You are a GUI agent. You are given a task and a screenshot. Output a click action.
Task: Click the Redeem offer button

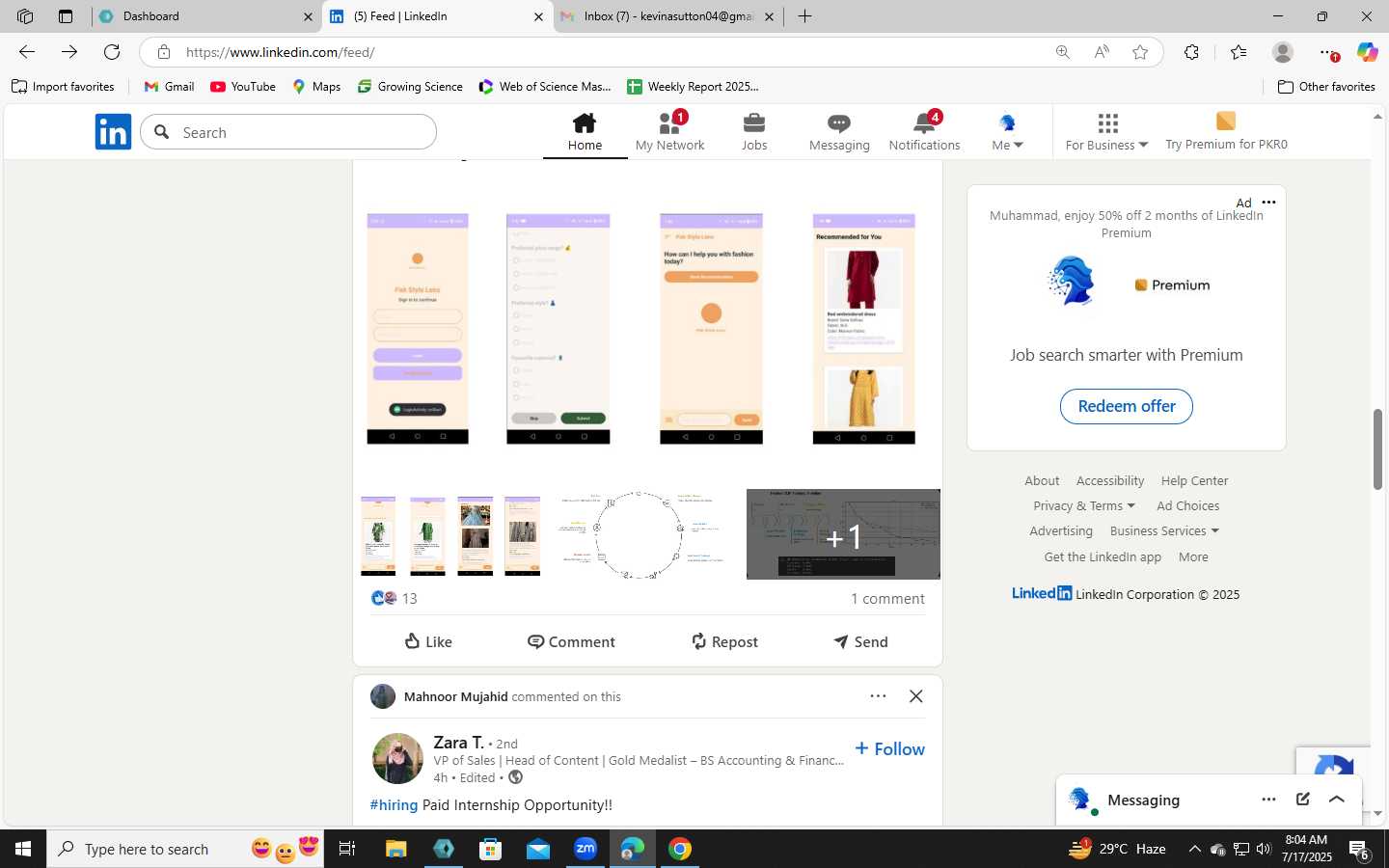coord(1126,406)
